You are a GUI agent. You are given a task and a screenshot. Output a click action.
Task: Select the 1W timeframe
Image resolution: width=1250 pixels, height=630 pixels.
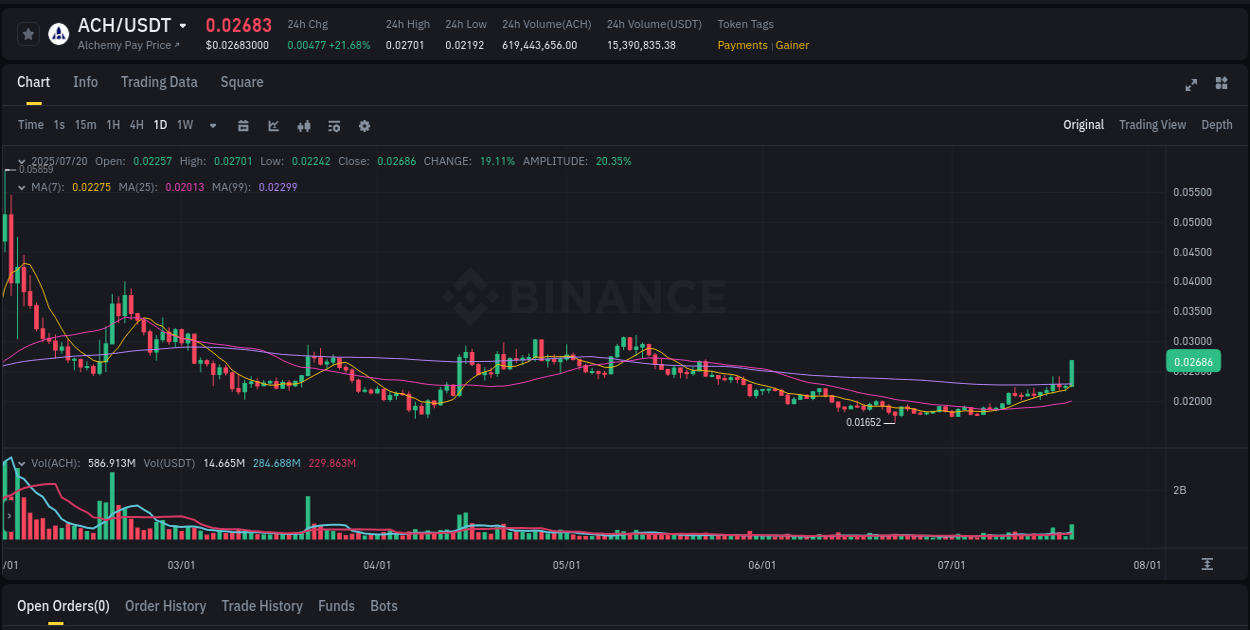[183, 125]
